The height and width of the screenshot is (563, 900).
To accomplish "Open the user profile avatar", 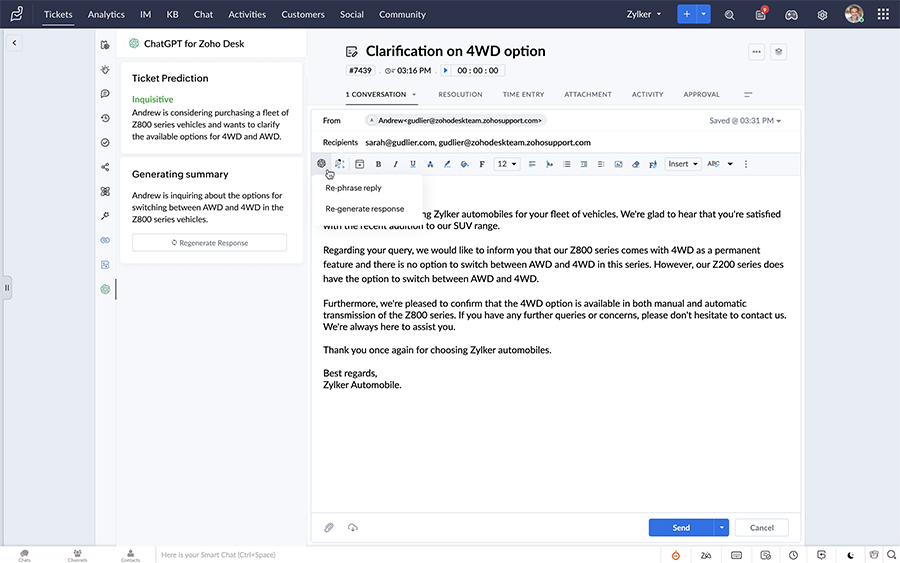I will coord(854,14).
